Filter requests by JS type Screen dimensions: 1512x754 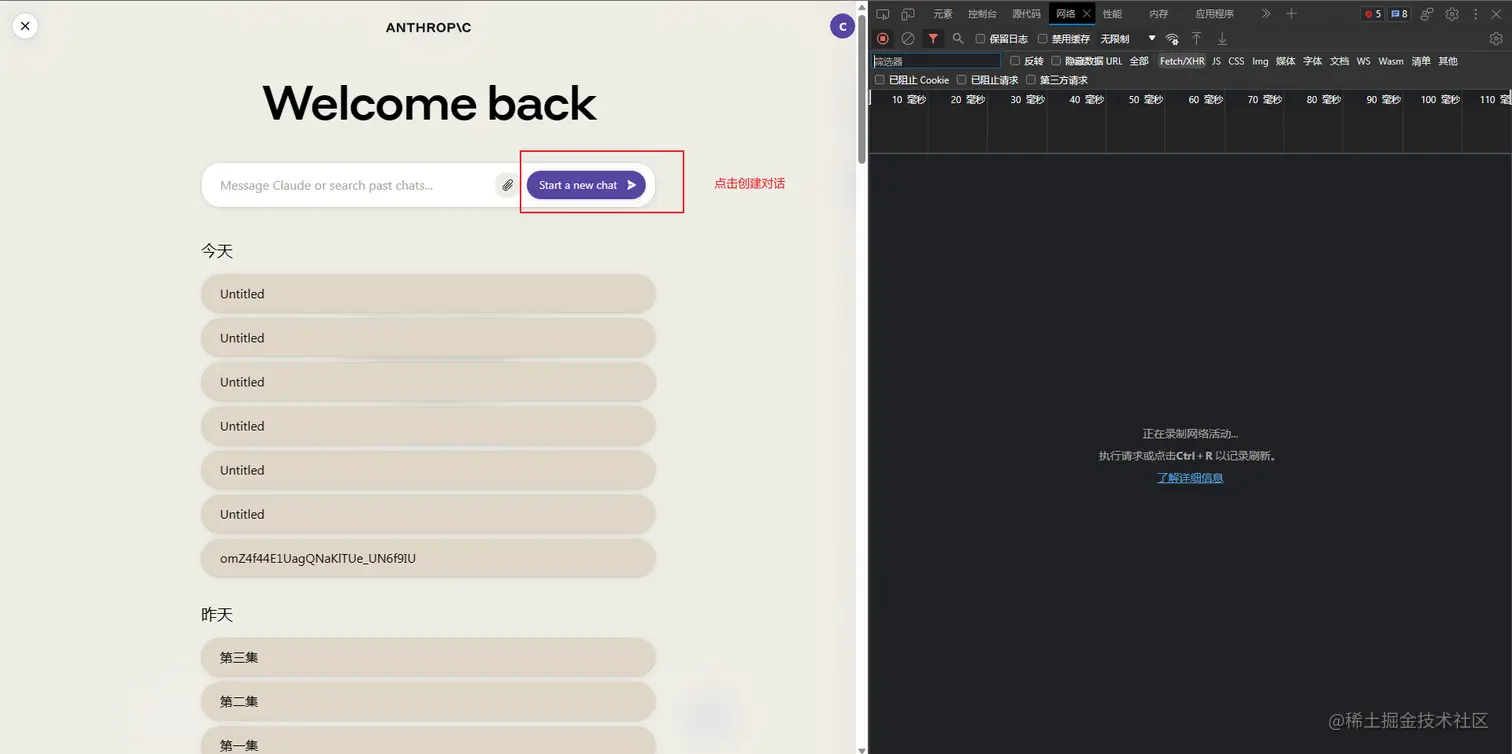coord(1216,61)
